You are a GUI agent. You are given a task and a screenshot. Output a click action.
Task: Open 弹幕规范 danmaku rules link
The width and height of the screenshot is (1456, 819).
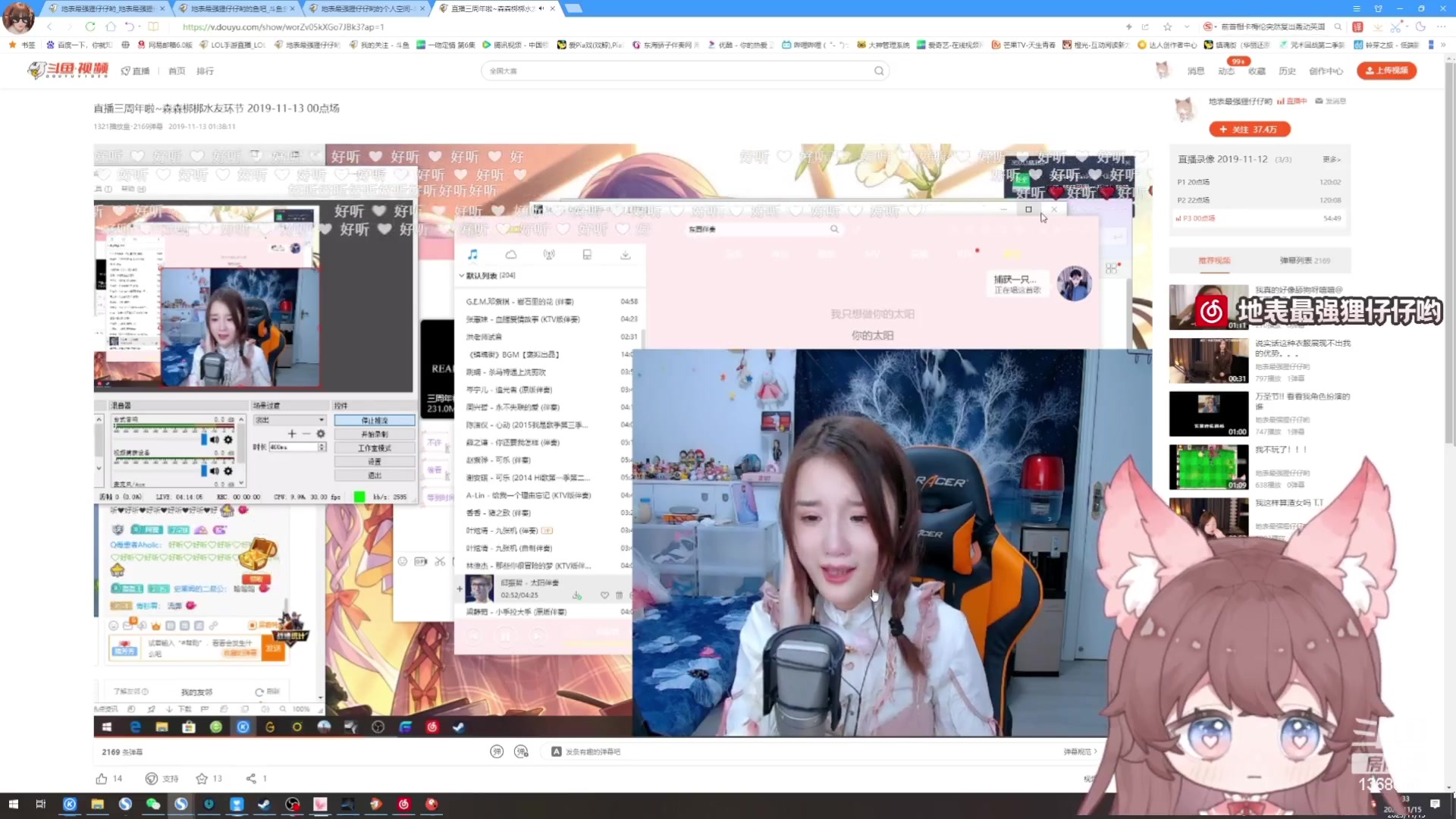click(x=1080, y=752)
